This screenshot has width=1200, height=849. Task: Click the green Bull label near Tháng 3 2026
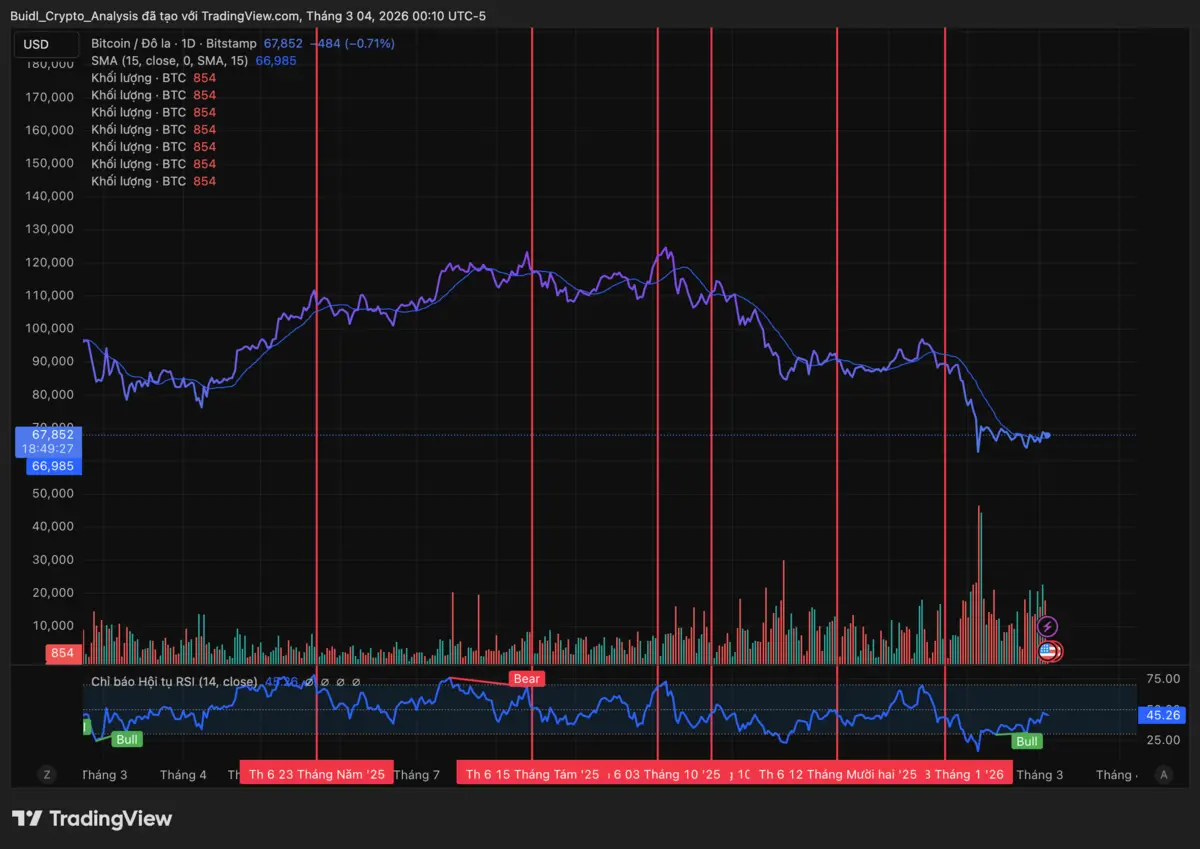1027,741
